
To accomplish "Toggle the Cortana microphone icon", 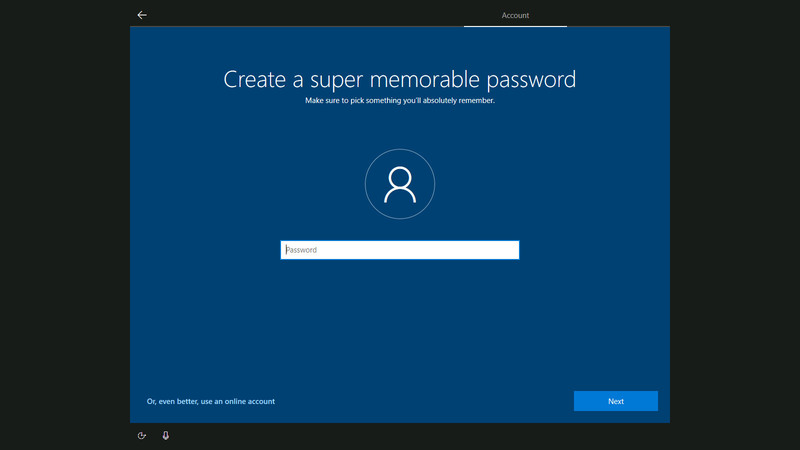I will coord(166,436).
